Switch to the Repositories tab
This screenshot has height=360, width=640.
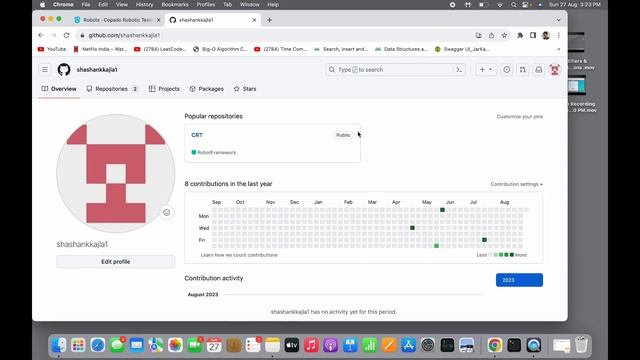point(111,89)
